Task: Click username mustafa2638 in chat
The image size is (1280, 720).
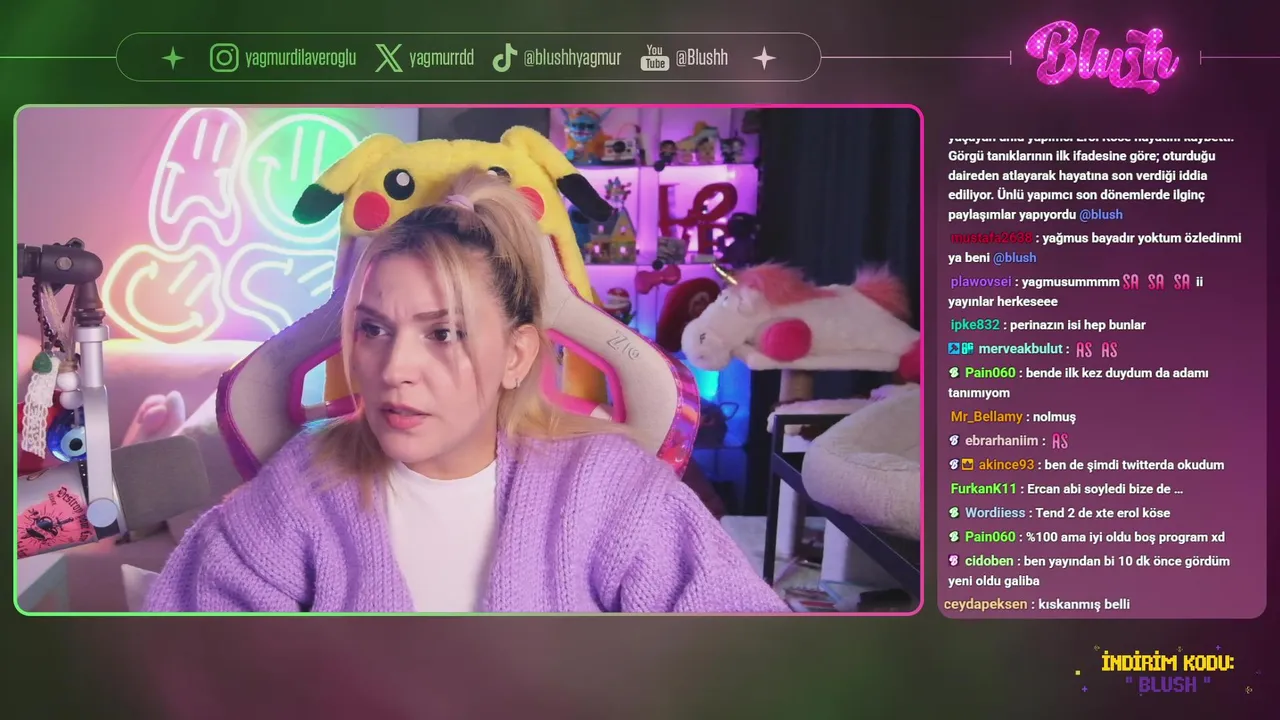Action: pyautogui.click(x=991, y=238)
